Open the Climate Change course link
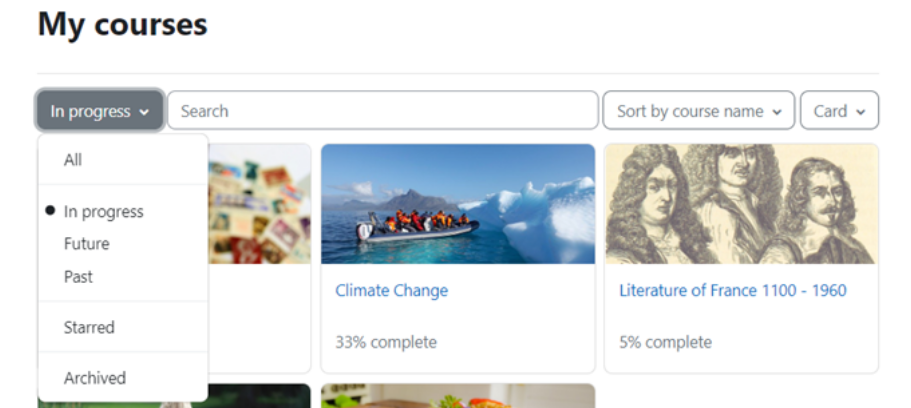Screen dimensions: 911x408 pyautogui.click(x=391, y=291)
